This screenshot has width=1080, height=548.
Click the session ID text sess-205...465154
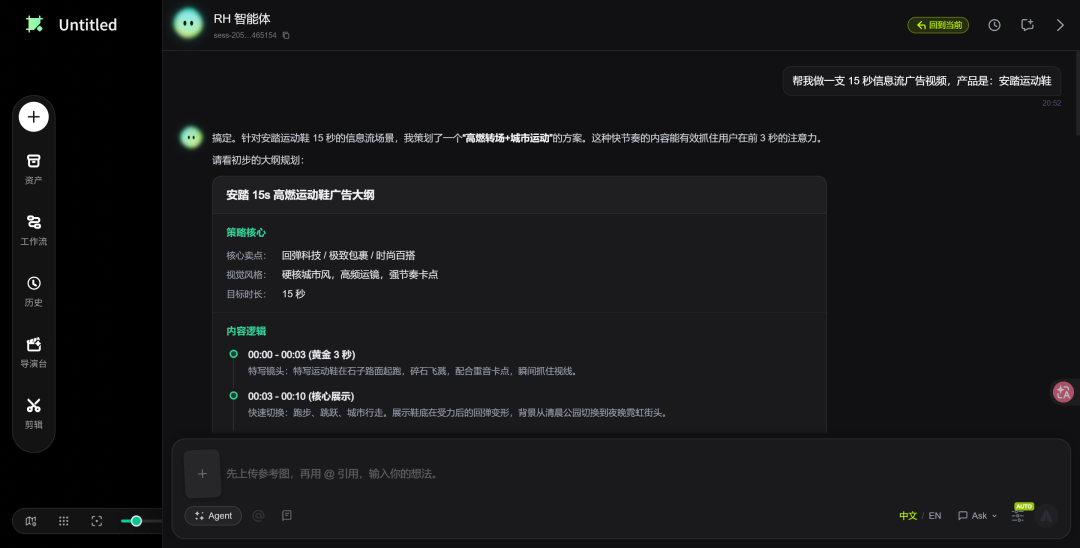click(x=245, y=35)
